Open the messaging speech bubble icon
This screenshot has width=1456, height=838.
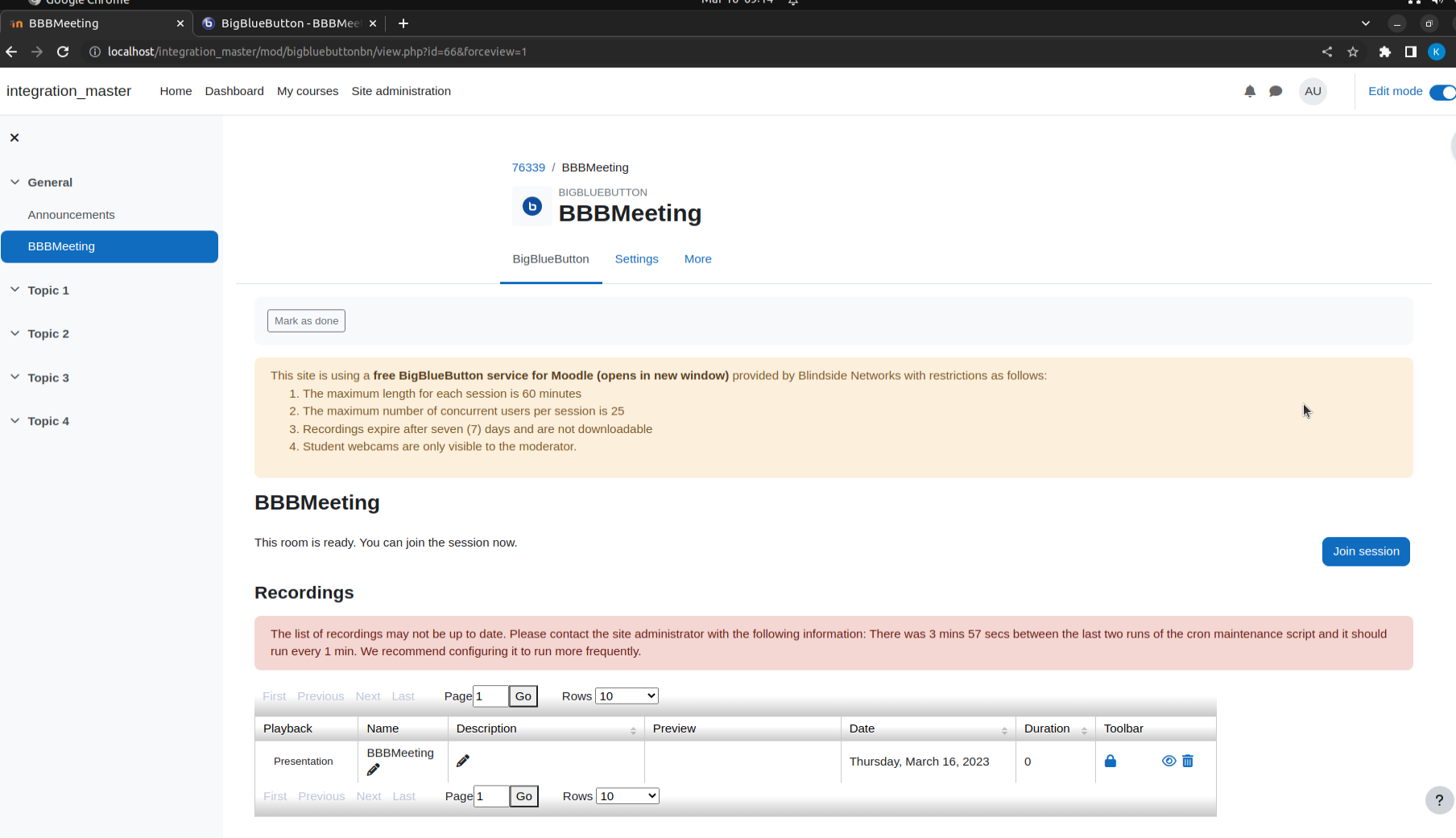tap(1276, 91)
